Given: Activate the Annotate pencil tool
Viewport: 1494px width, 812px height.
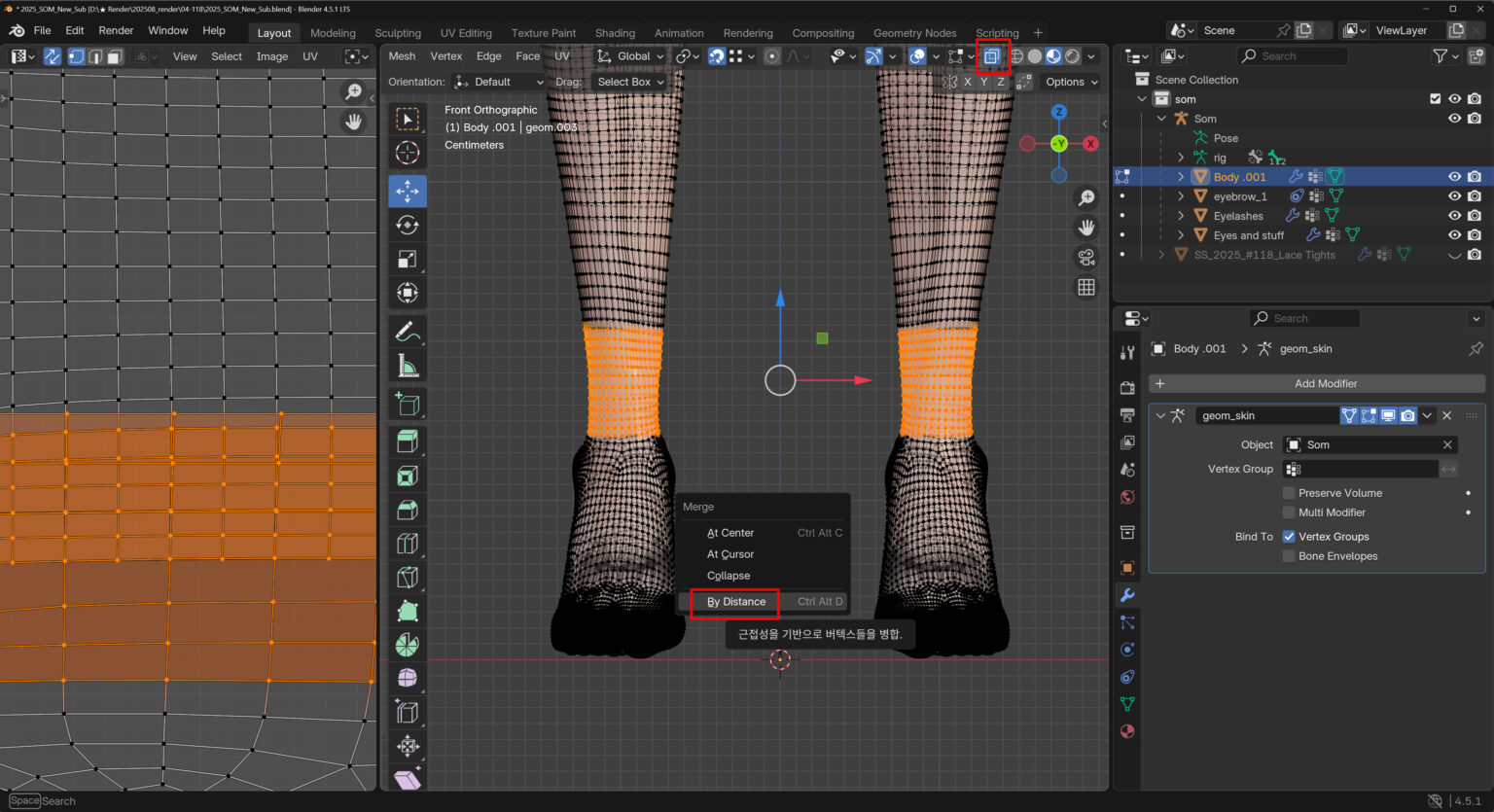Looking at the screenshot, I should [x=408, y=332].
